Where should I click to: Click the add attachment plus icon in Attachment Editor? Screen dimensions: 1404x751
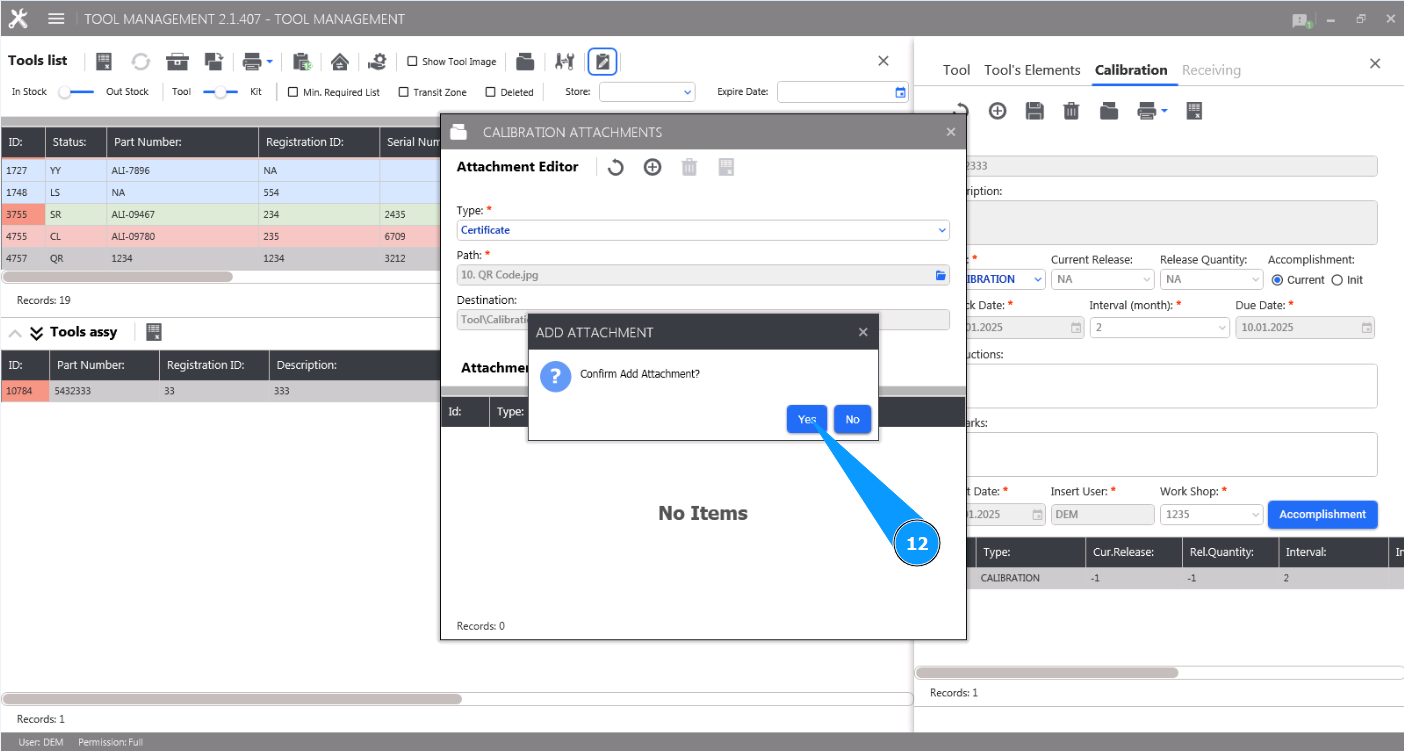click(652, 167)
